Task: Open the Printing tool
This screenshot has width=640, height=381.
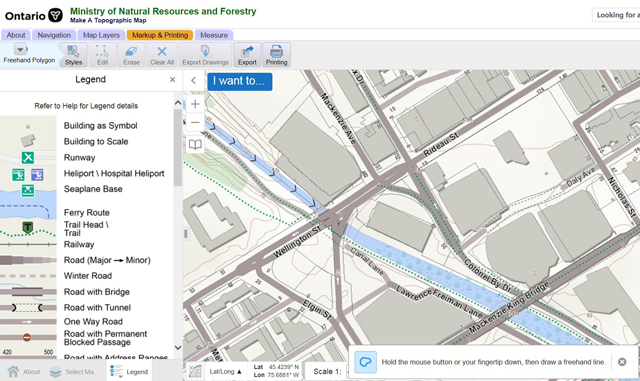Action: pyautogui.click(x=276, y=55)
